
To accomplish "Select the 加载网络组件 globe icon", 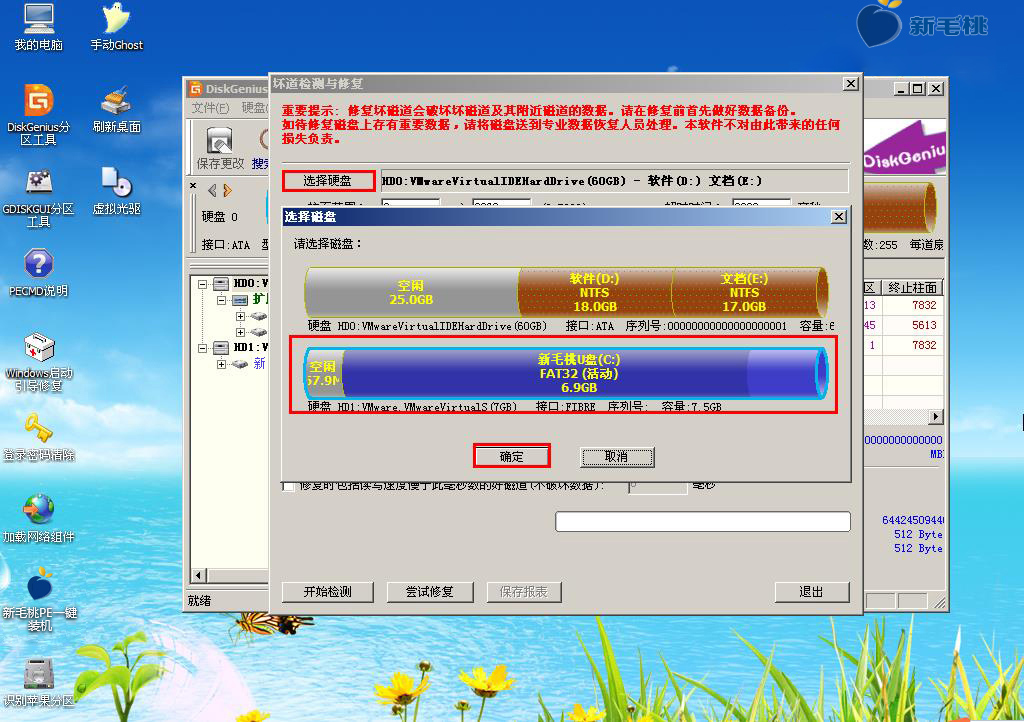I will [x=39, y=519].
